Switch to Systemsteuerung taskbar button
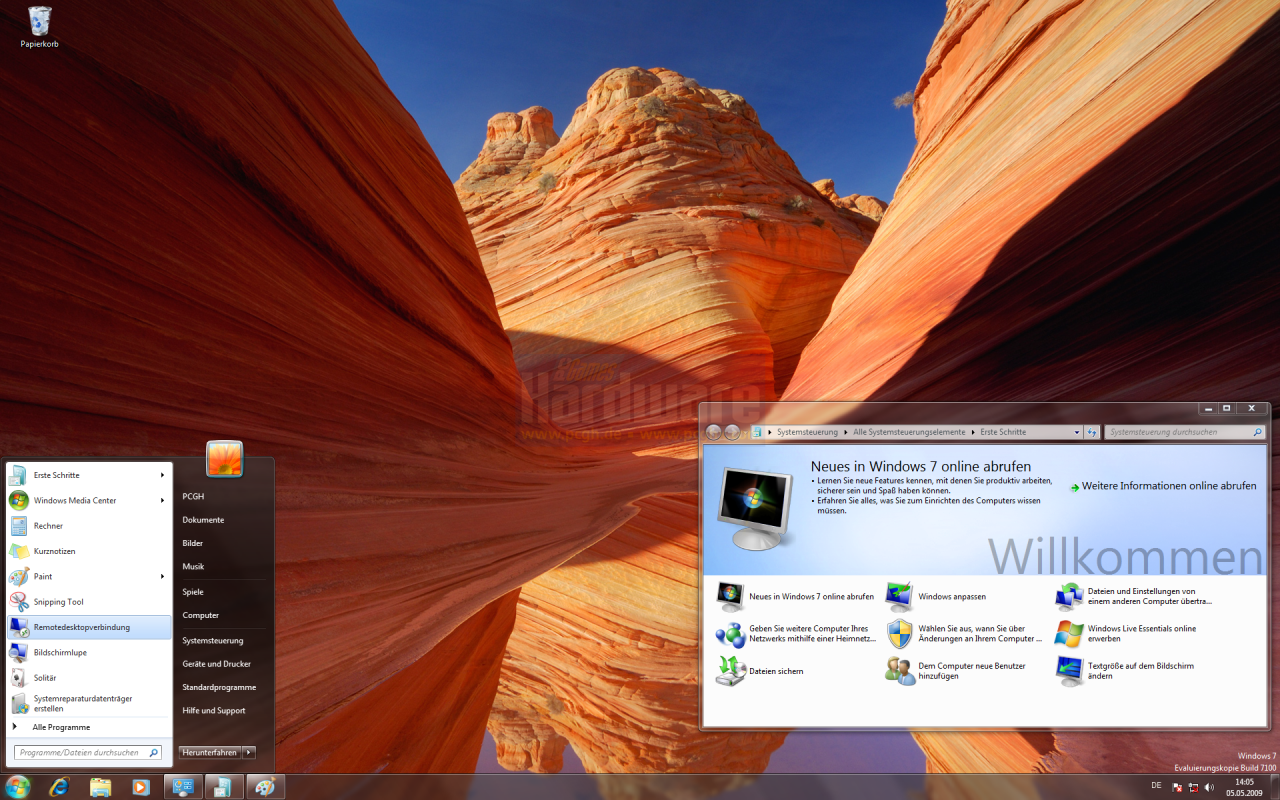 (x=183, y=787)
